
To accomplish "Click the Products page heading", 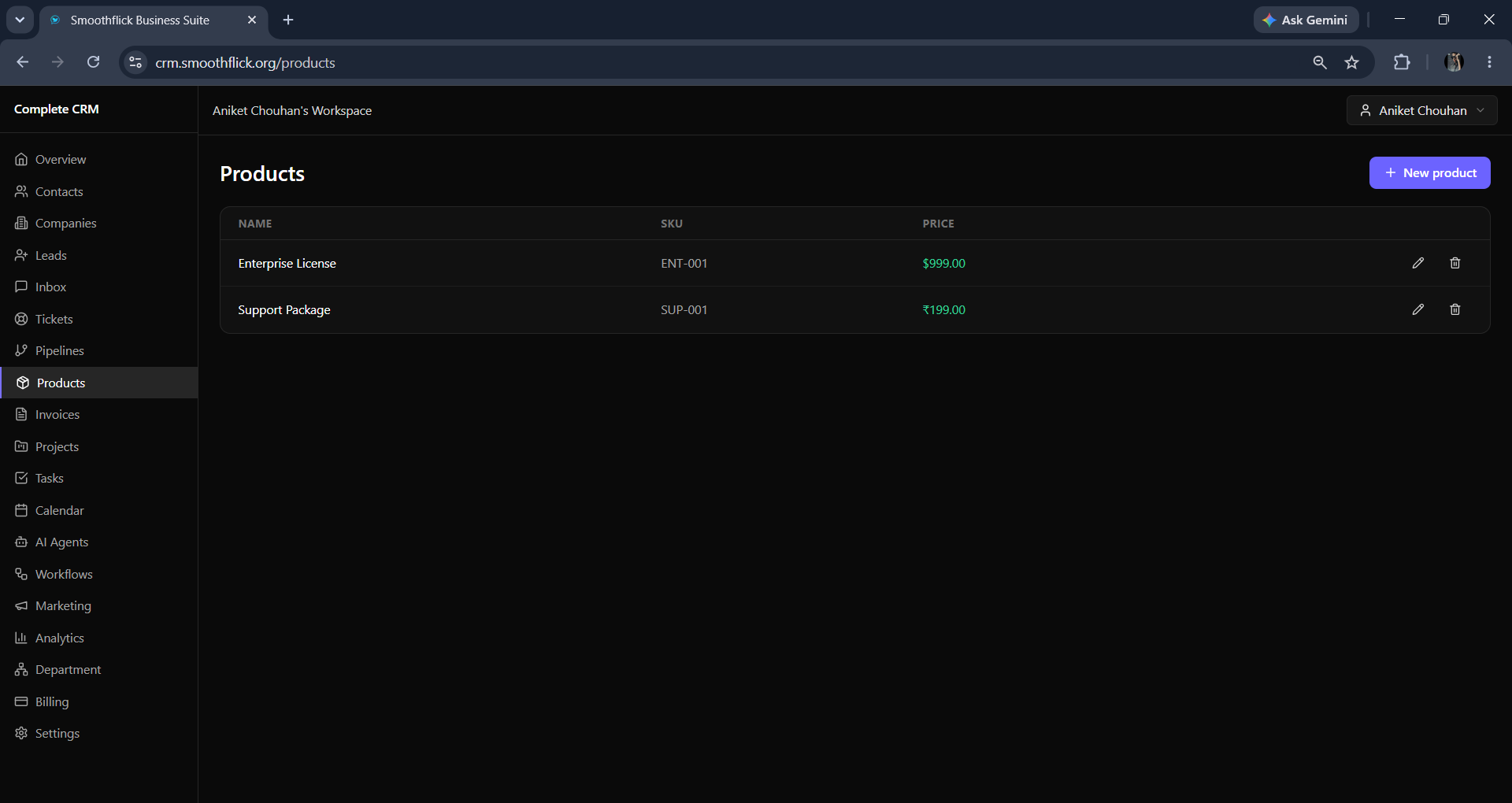I will [262, 173].
